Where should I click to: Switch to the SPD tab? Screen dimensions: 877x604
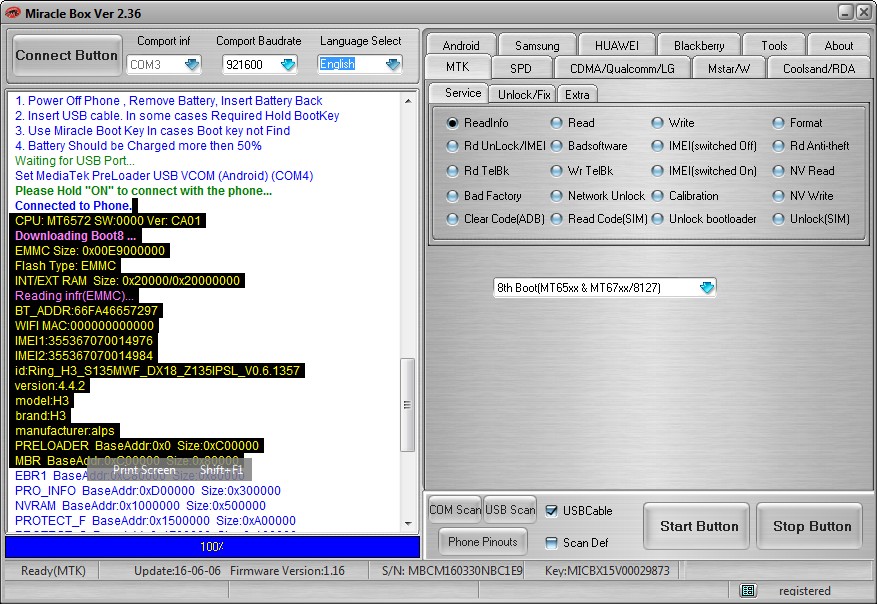[x=521, y=68]
